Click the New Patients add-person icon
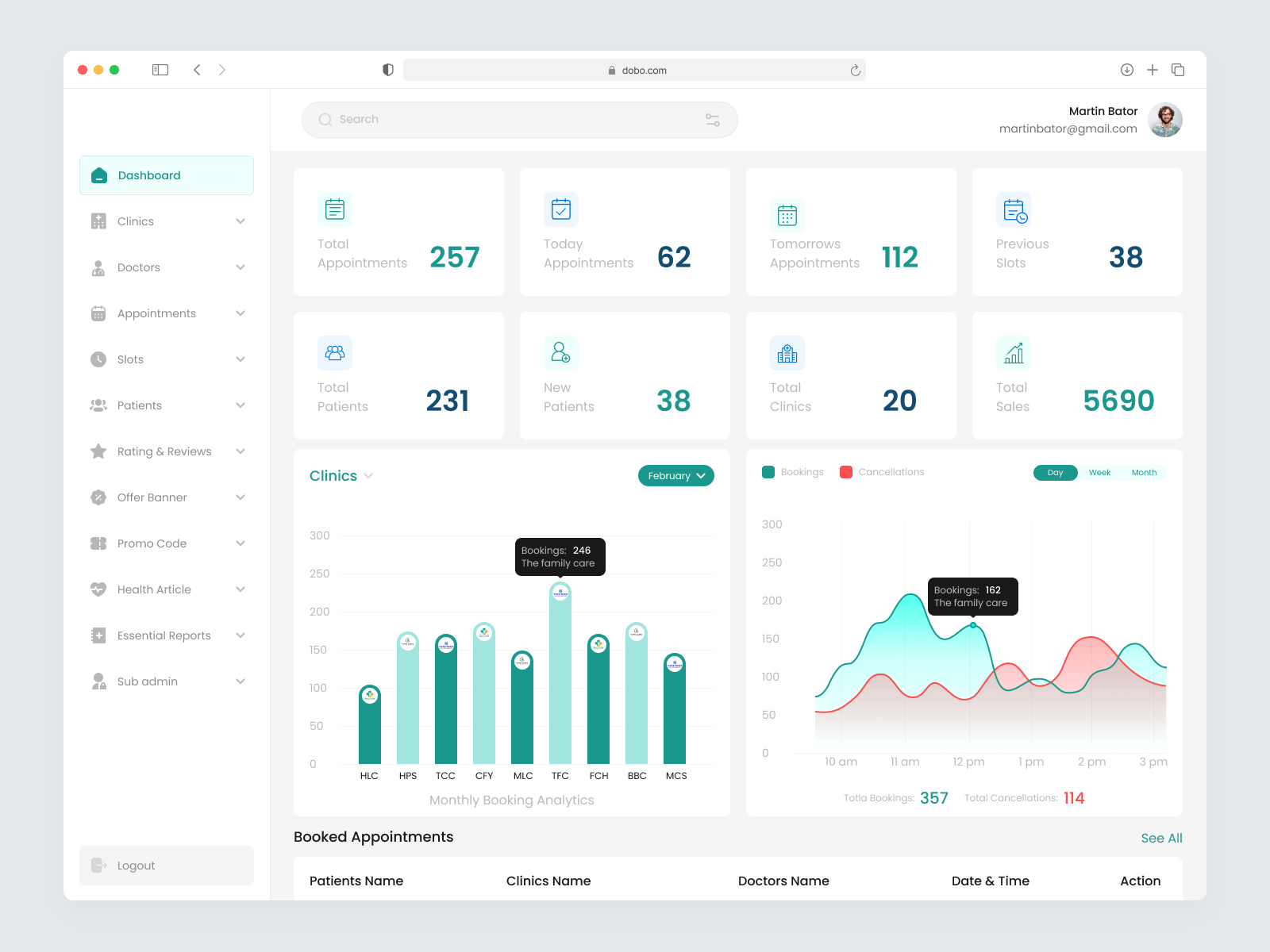This screenshot has height=952, width=1270. coord(560,353)
